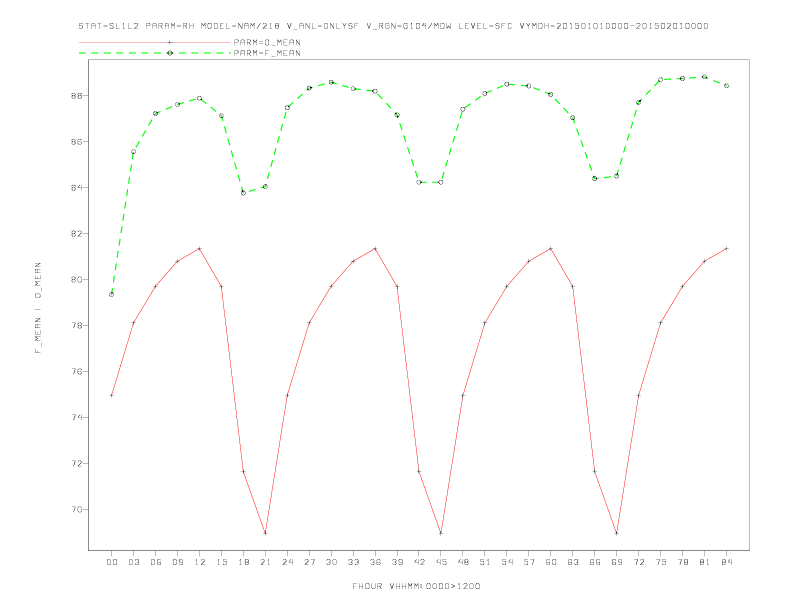792x612 pixels.
Task: Select the O_MEAN plus marker at hour 00
Action: tap(112, 395)
